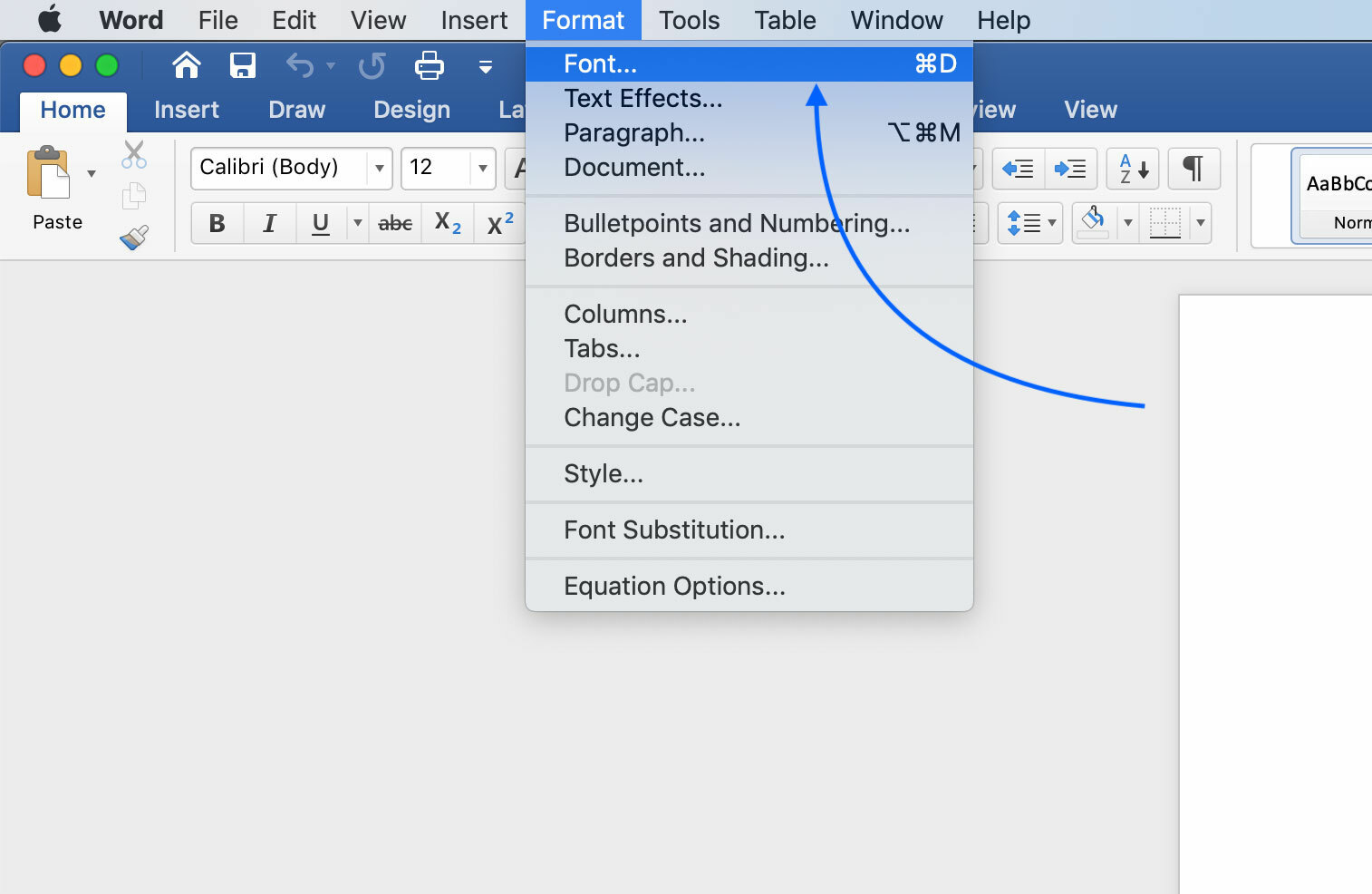This screenshot has height=894, width=1372.
Task: Click the Sort A to Z icon
Action: pyautogui.click(x=1133, y=169)
